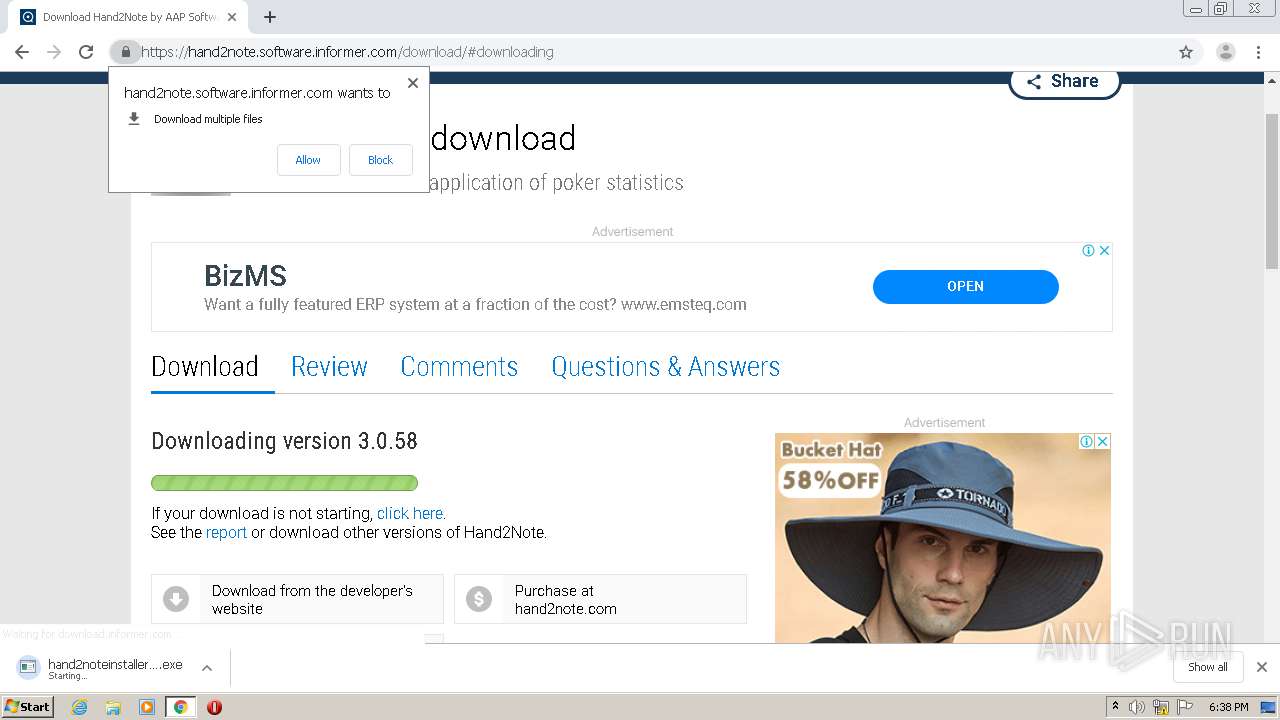The width and height of the screenshot is (1280, 720).
Task: Open a new tab with the plus button
Action: pyautogui.click(x=270, y=17)
